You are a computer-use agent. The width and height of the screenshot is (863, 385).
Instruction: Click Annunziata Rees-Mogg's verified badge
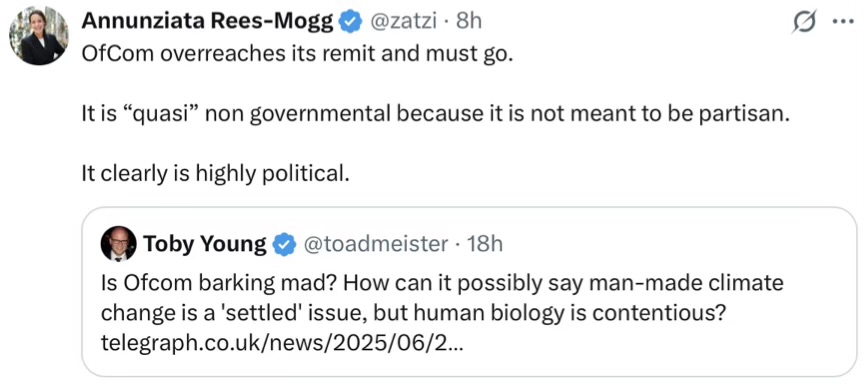pyautogui.click(x=352, y=22)
